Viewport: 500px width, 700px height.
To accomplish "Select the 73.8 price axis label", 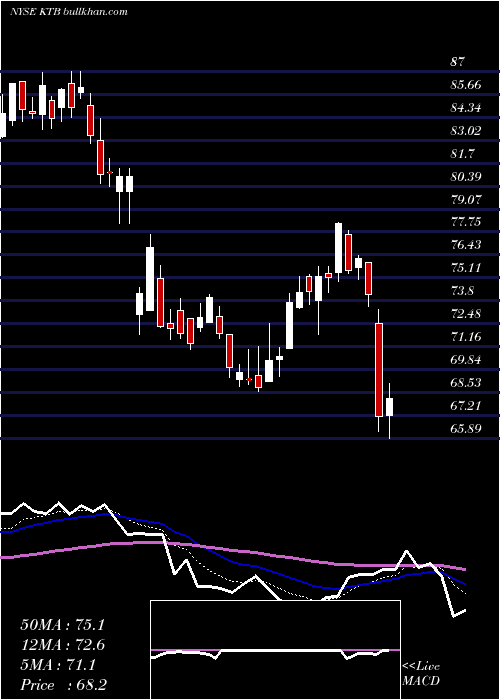I will 463,291.
